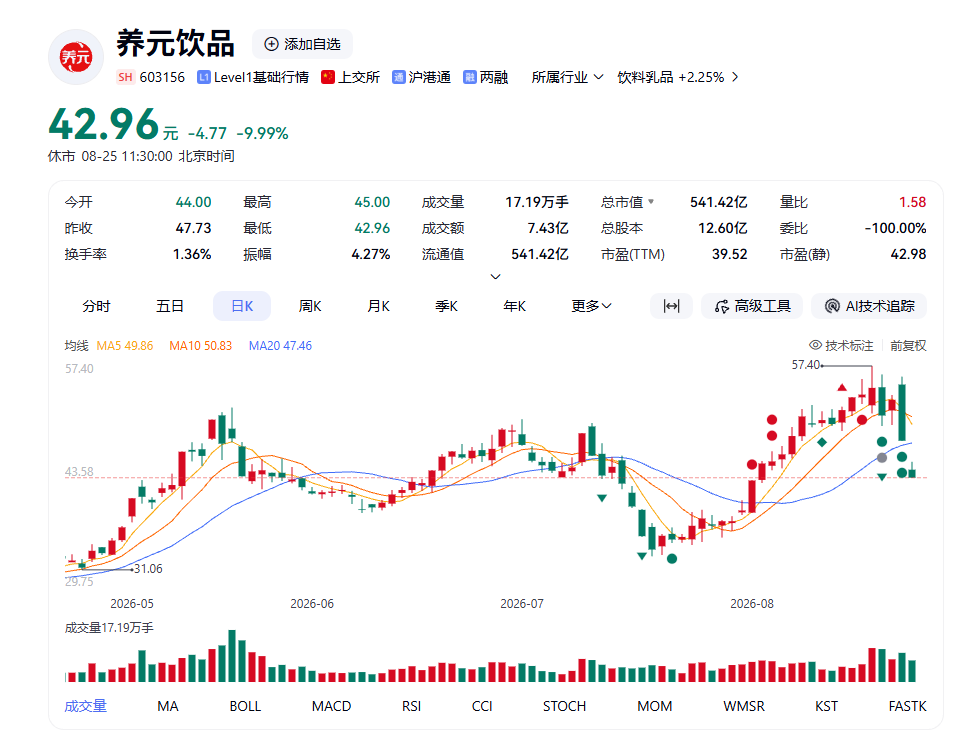960x743 pixels.
Task: Switch to 年K chart tab
Action: [x=514, y=306]
